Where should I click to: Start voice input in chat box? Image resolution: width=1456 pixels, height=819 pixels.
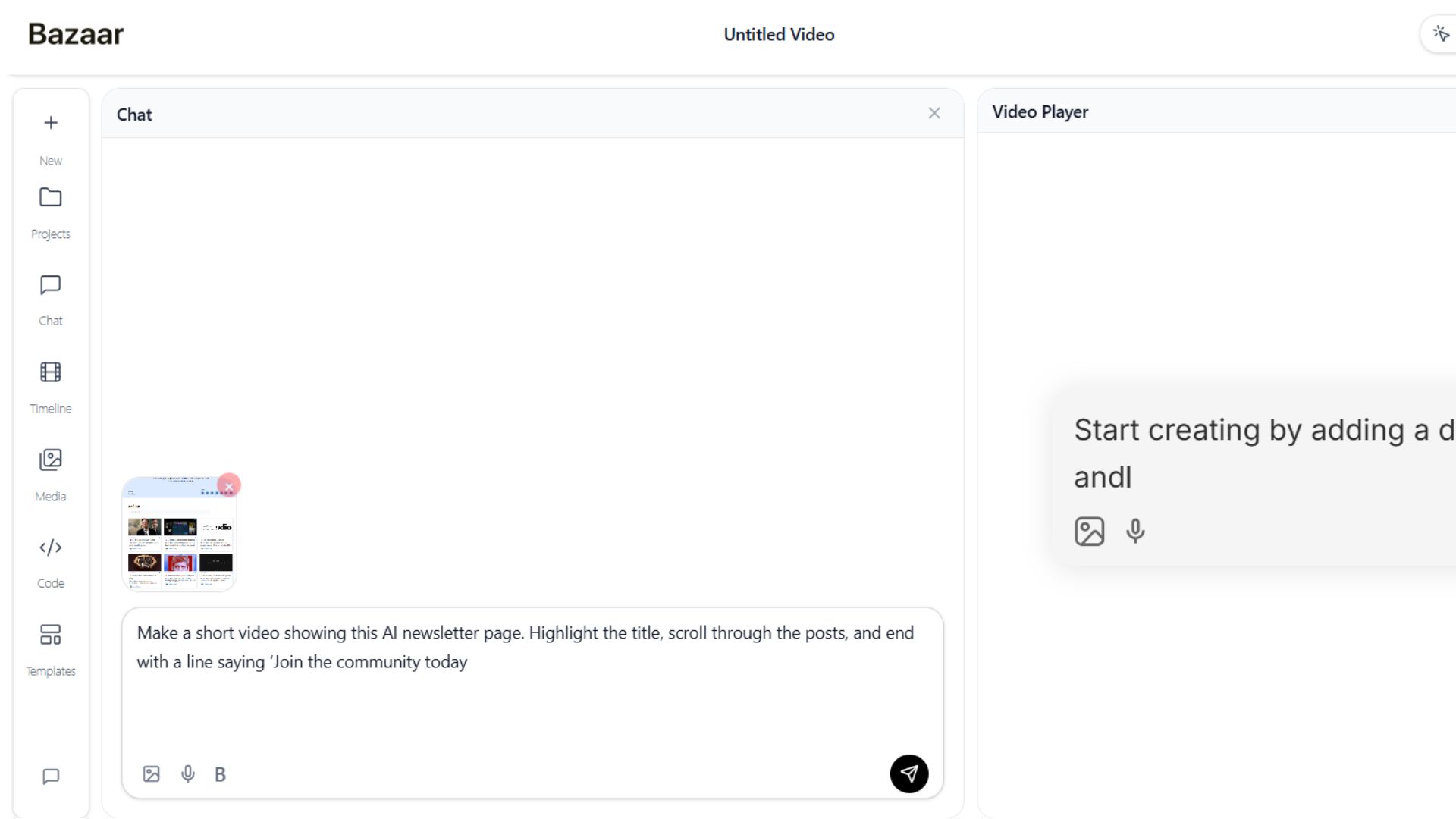[188, 774]
